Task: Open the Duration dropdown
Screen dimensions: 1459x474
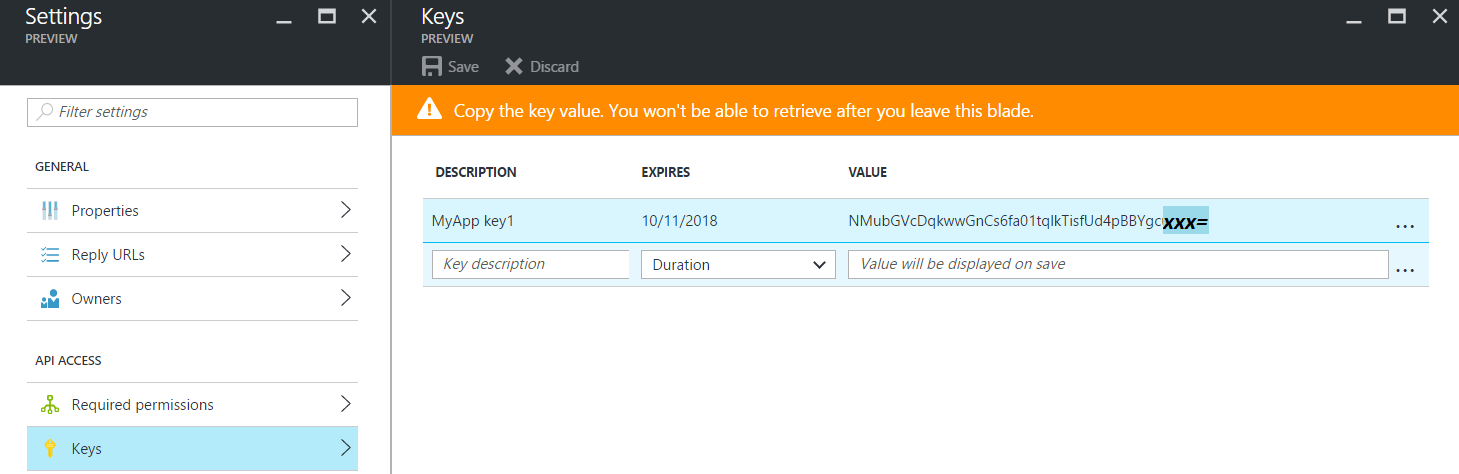Action: tap(738, 265)
